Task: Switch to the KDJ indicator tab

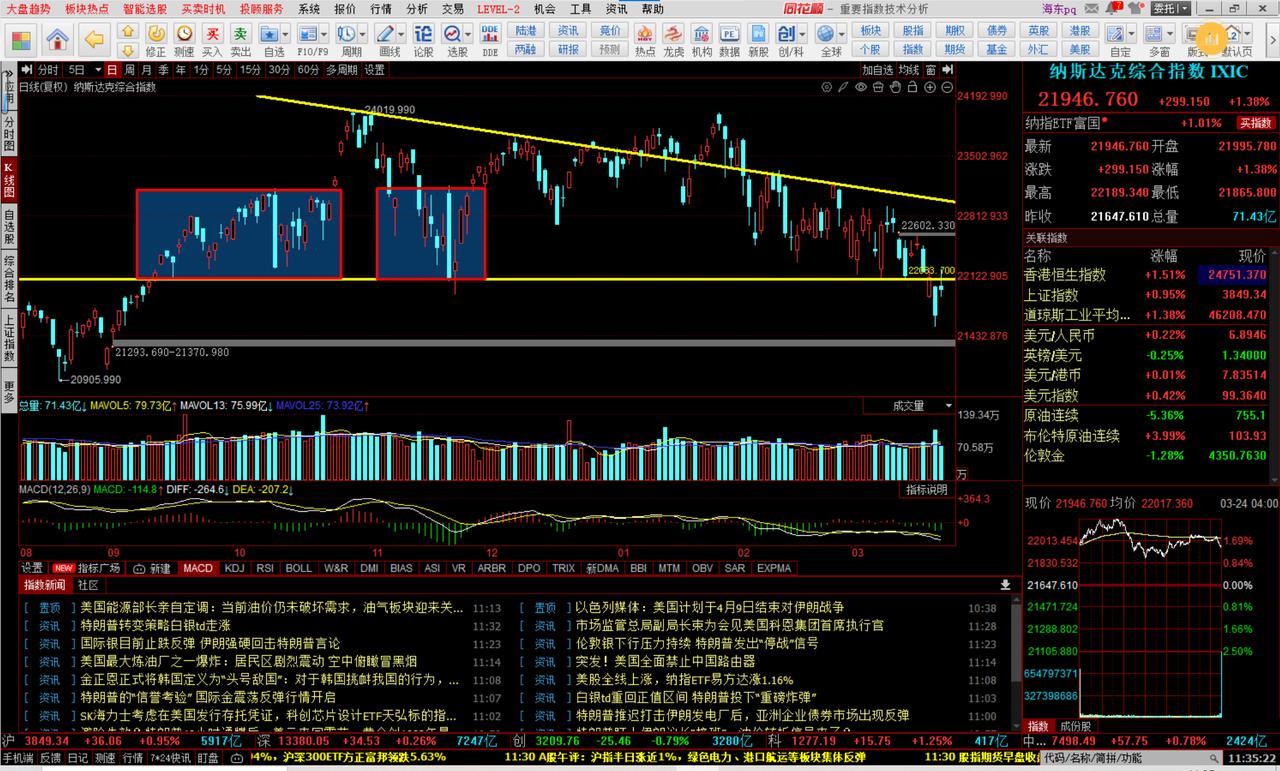Action: [x=235, y=568]
